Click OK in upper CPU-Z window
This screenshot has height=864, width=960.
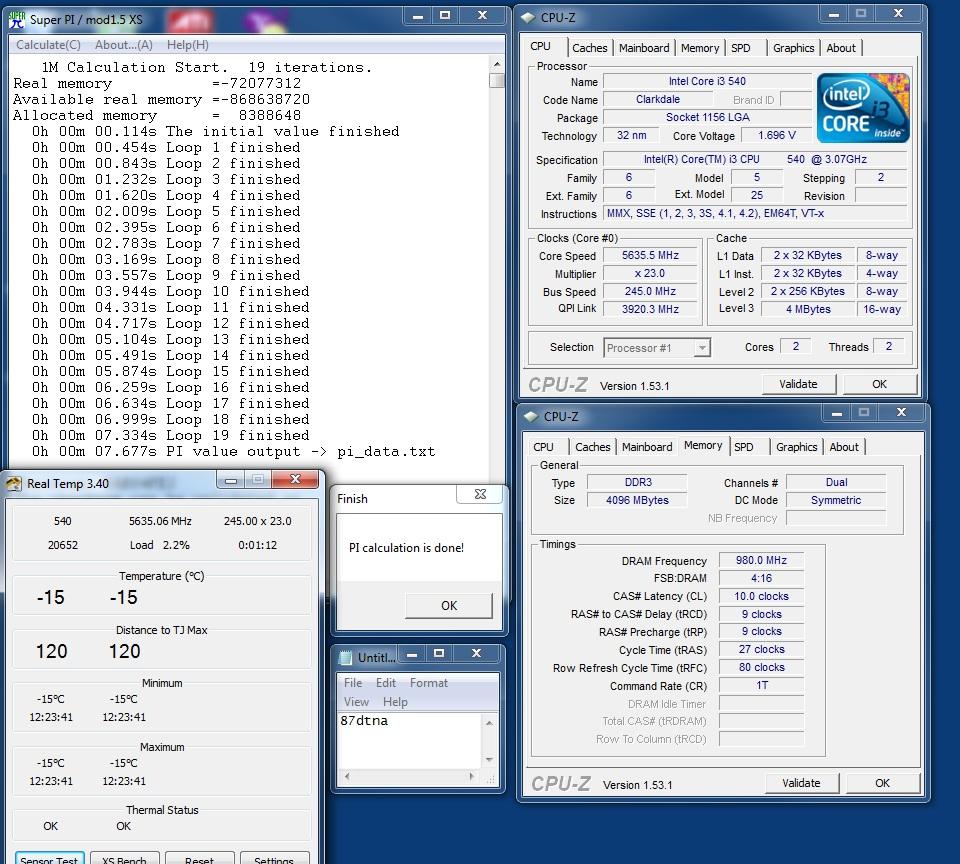coord(879,384)
